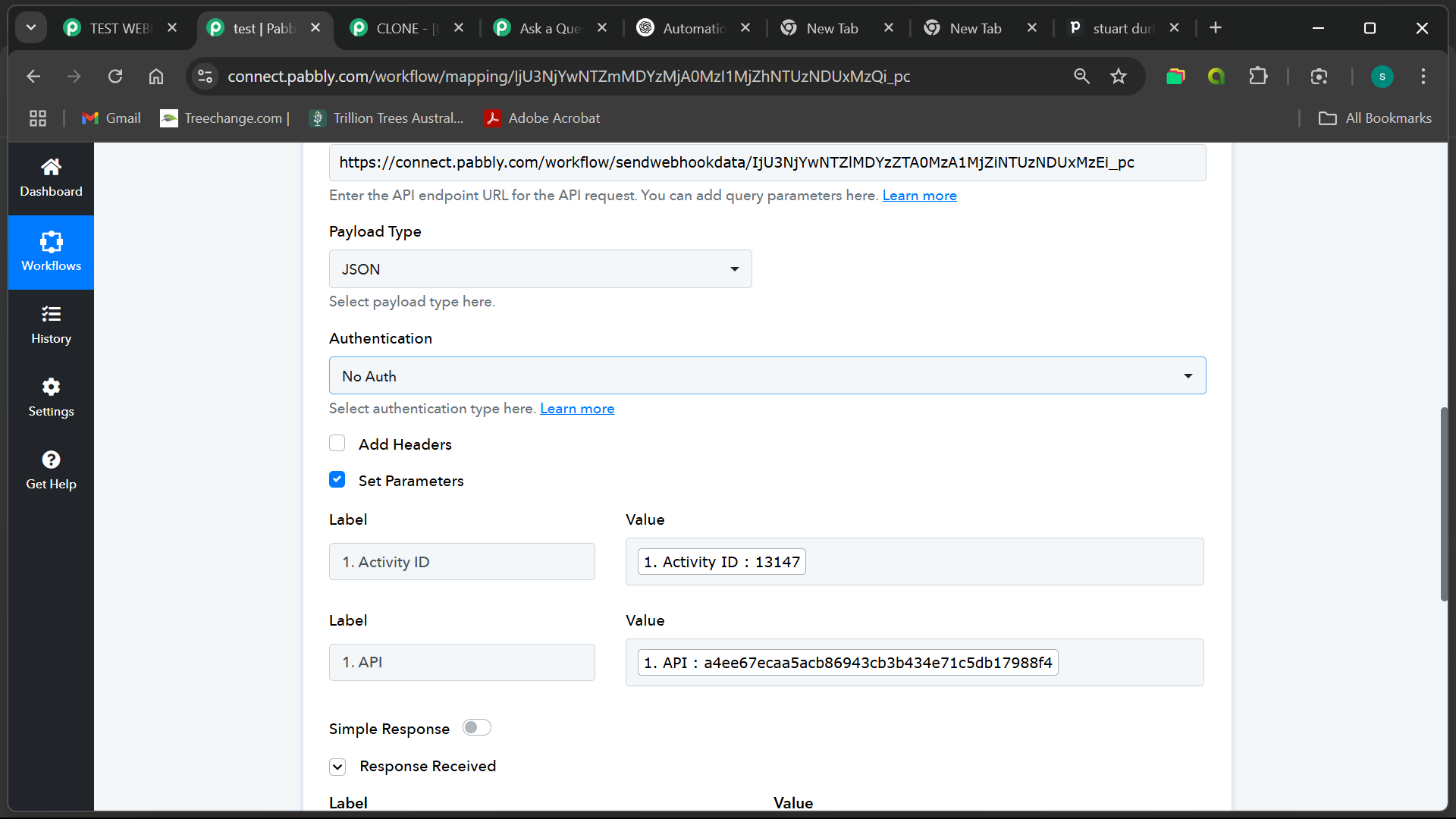Open Get Help in the sidebar
Viewport: 1456px width, 819px height.
point(51,470)
